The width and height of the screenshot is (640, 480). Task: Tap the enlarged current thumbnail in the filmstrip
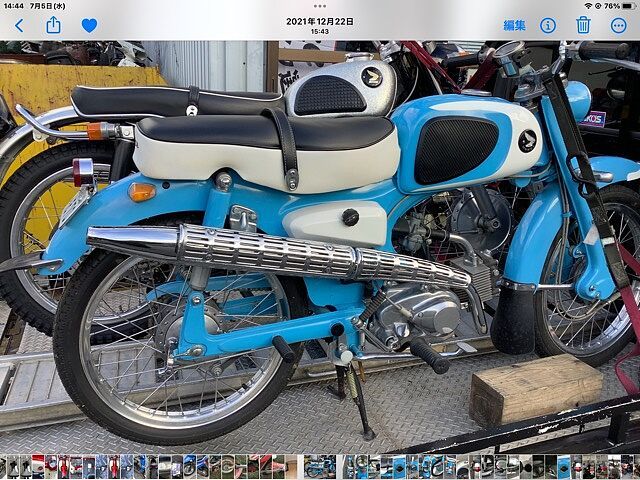[320, 467]
